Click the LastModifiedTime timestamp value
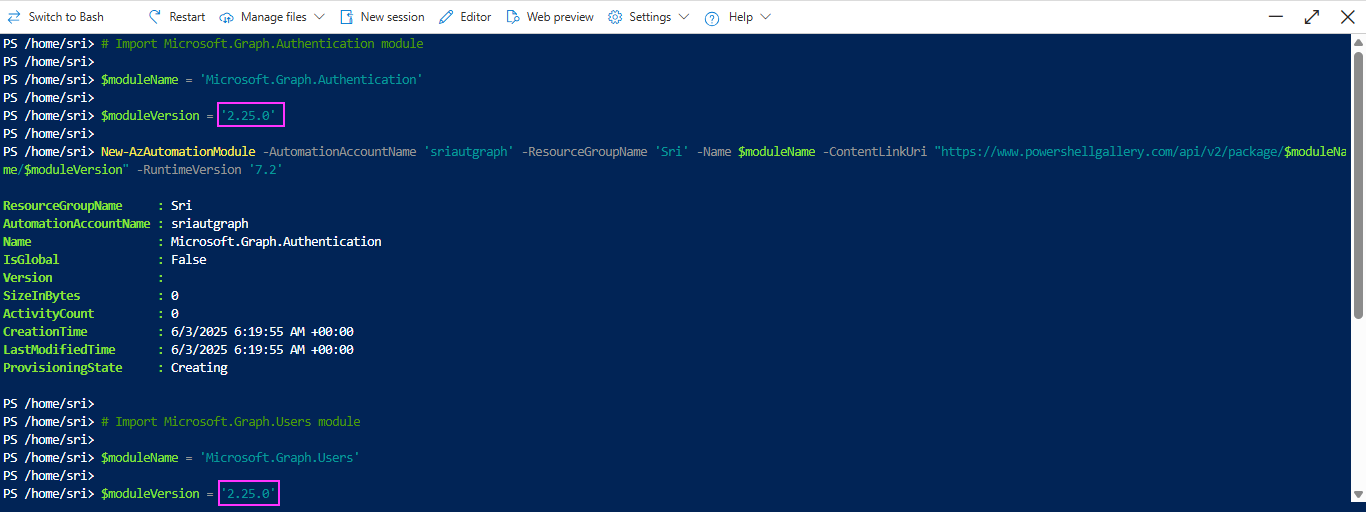Image resolution: width=1366 pixels, height=512 pixels. tap(262, 350)
